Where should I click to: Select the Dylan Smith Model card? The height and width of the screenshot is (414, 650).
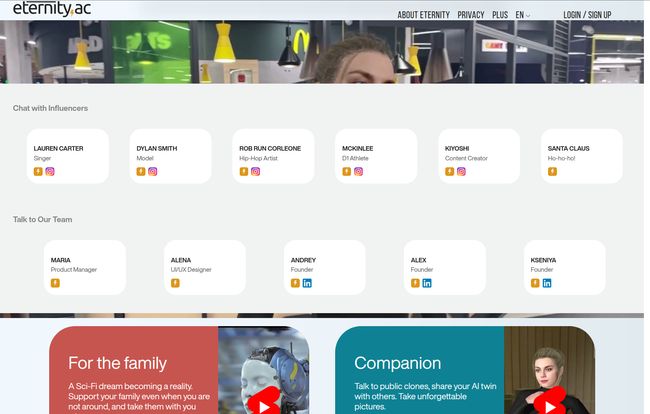[x=170, y=156]
